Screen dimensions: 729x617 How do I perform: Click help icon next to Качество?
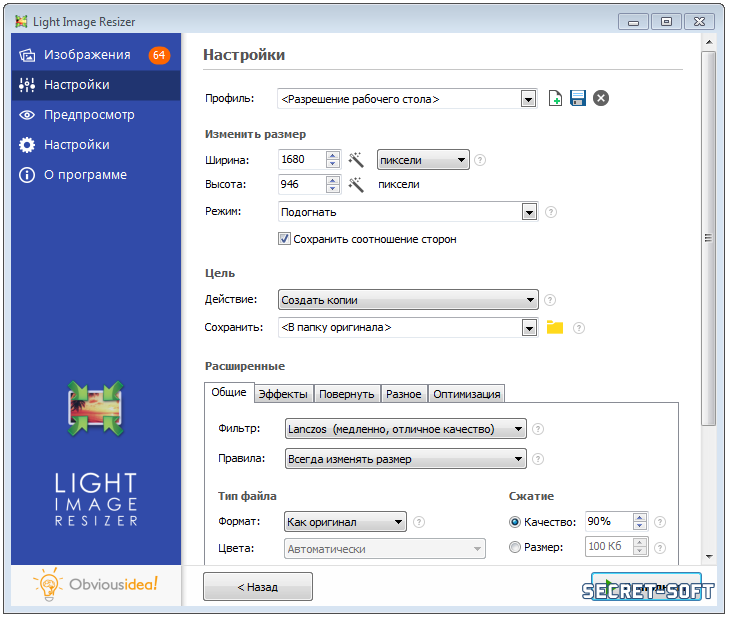659,522
